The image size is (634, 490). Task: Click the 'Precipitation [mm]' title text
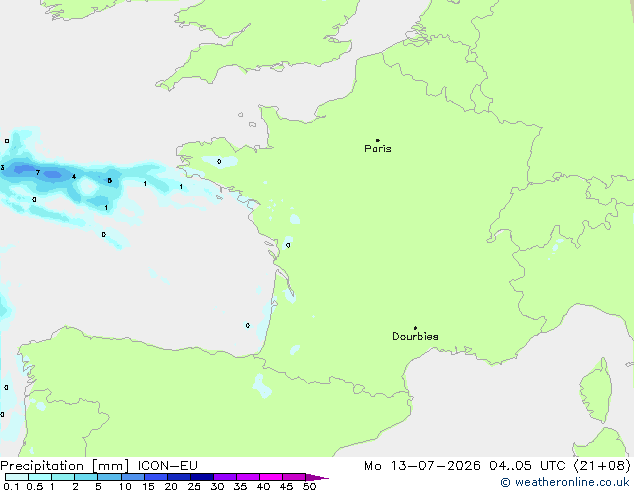tap(65, 466)
